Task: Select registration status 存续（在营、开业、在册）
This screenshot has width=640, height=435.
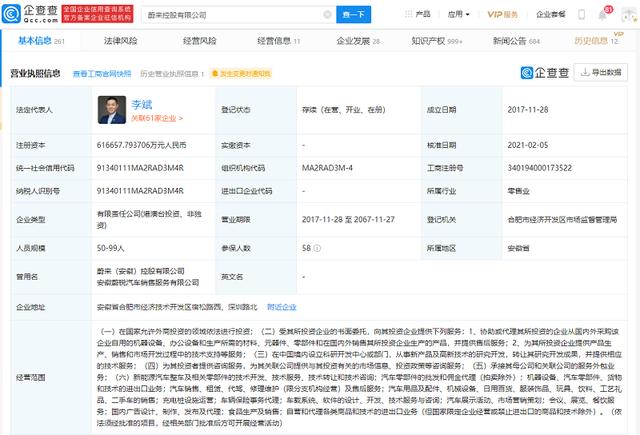Action: click(344, 109)
